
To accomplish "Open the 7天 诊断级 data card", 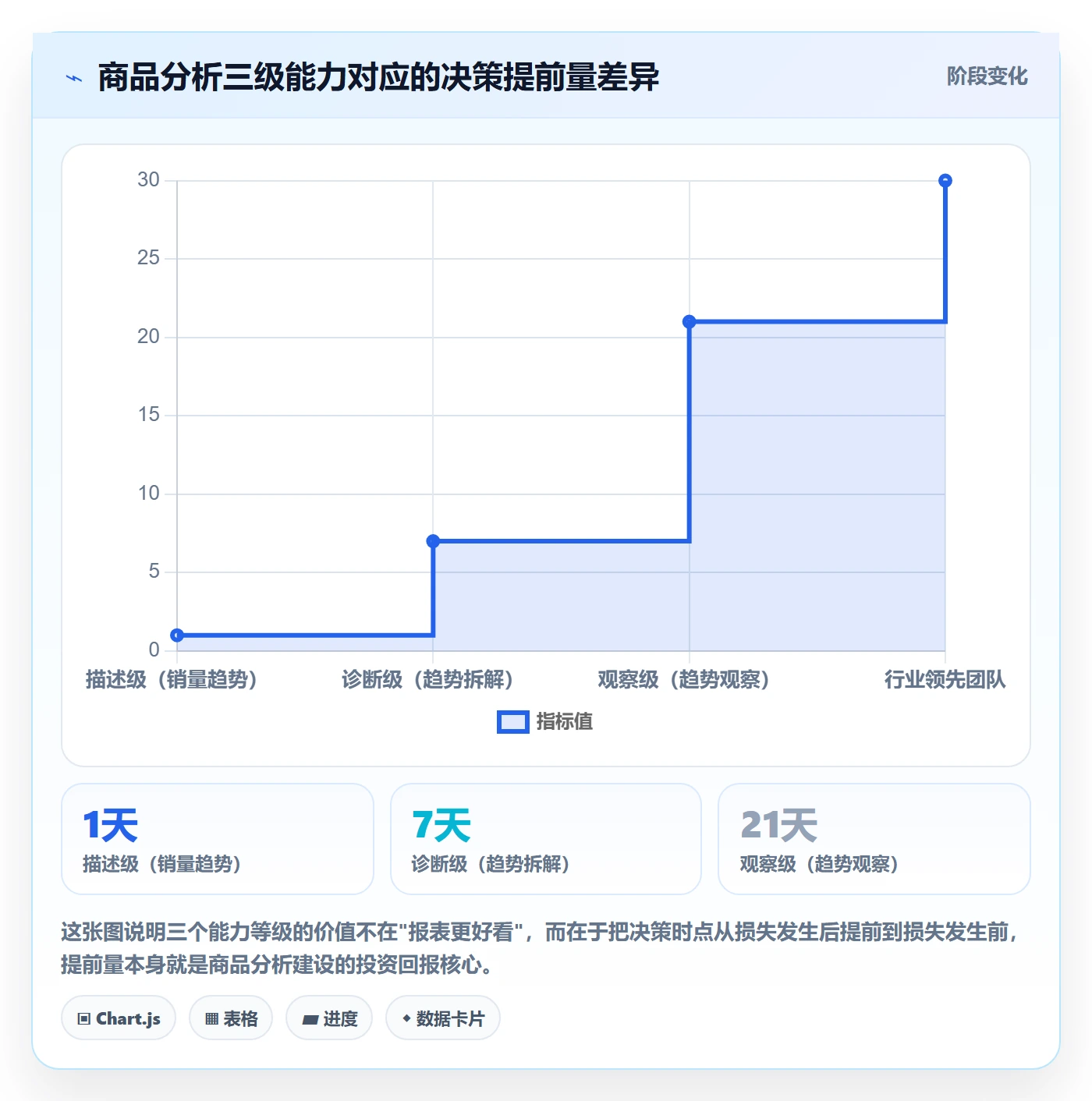I will 546,839.
